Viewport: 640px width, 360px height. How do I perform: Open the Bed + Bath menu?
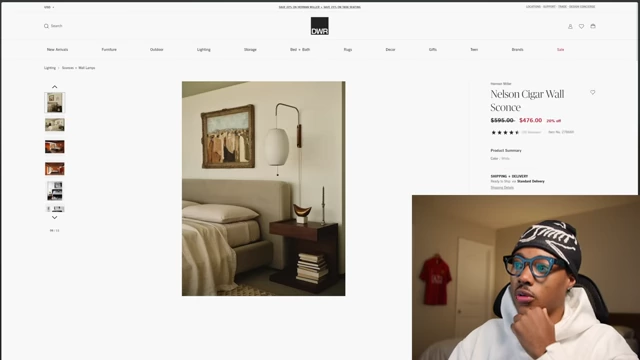click(x=300, y=49)
